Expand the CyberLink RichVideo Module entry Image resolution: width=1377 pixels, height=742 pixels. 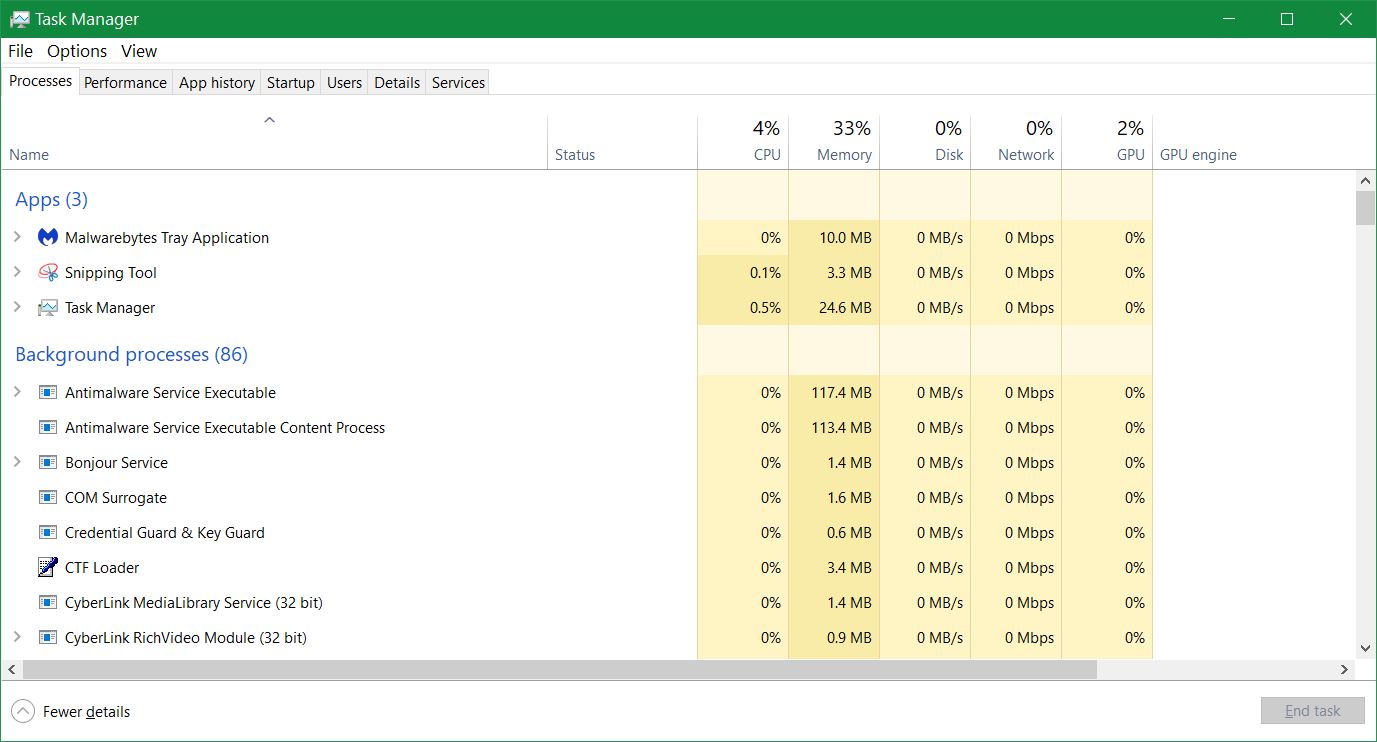point(17,637)
